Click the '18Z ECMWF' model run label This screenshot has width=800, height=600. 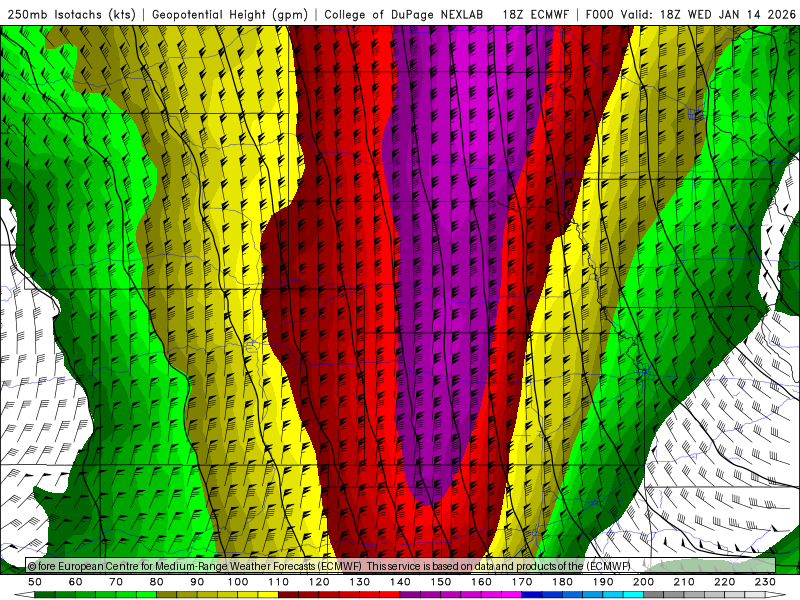[x=535, y=15]
